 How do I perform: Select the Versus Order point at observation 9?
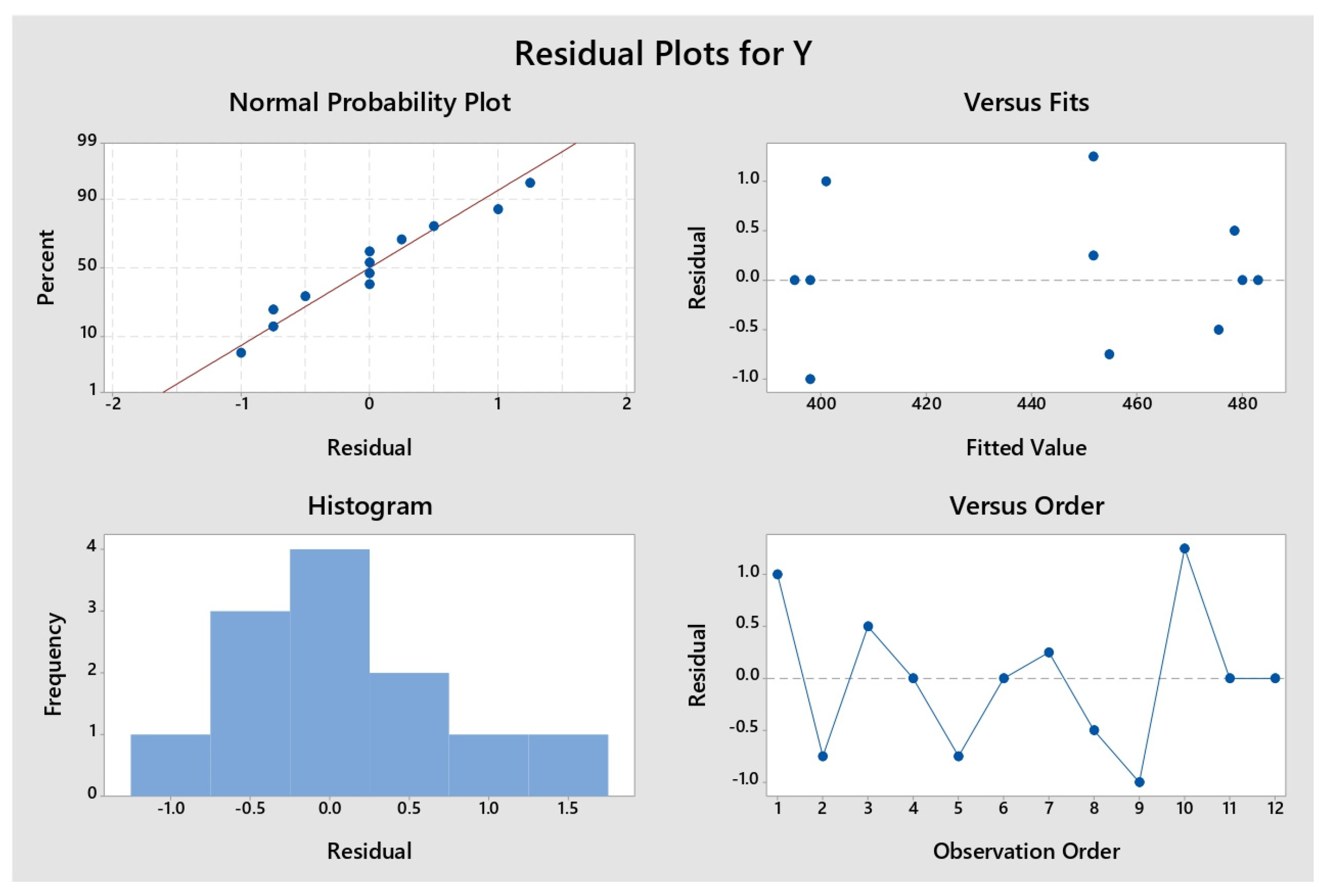[x=1140, y=782]
